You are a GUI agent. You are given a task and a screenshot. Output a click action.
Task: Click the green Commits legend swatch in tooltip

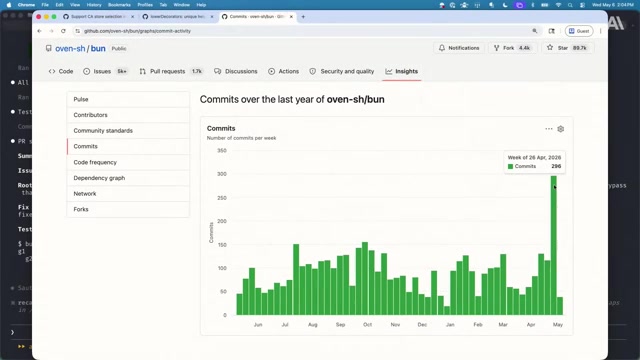tap(510, 166)
